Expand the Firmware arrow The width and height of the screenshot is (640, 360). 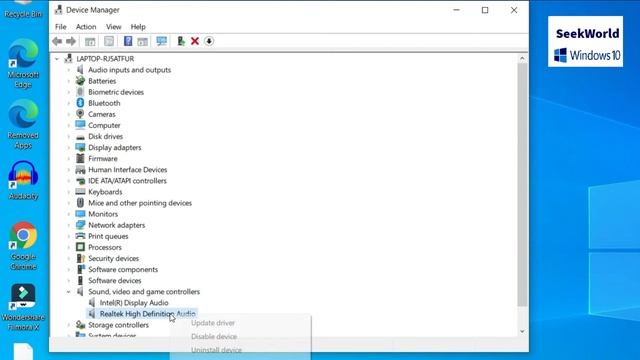pos(69,158)
